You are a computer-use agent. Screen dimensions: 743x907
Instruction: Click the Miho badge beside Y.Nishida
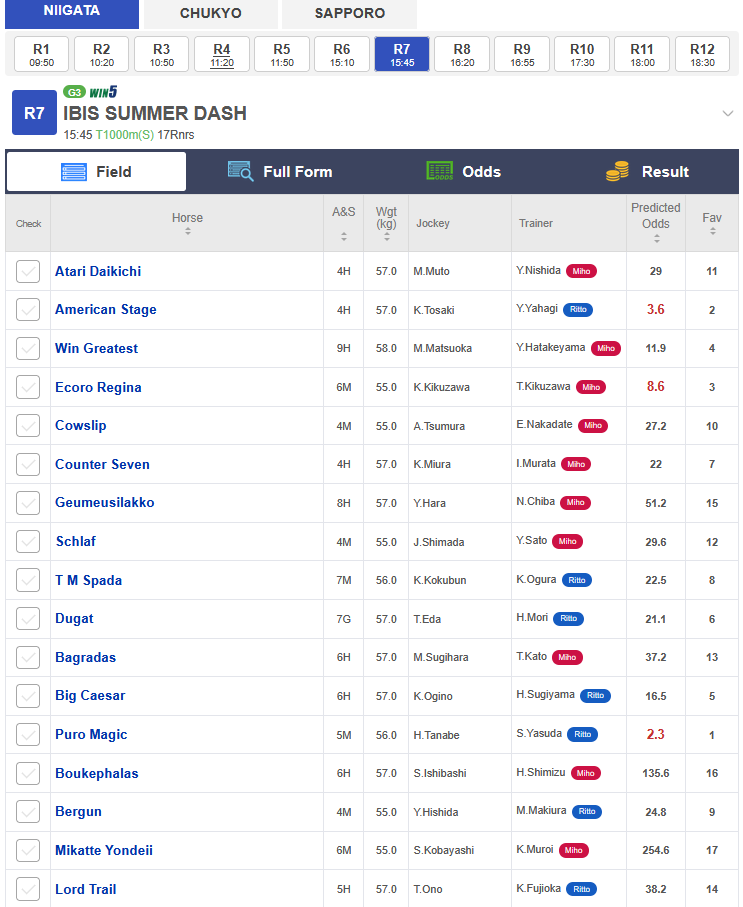coord(581,271)
